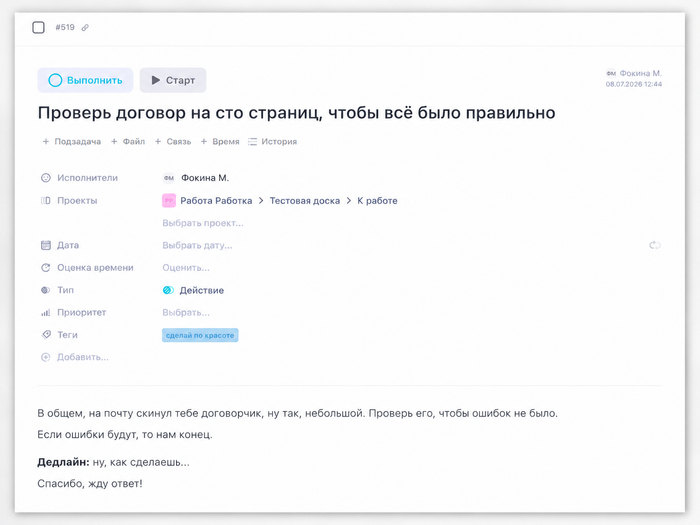Image resolution: width=700 pixels, height=525 pixels.
Task: Open assignee Фокина М. in Исполнители
Action: pos(196,178)
